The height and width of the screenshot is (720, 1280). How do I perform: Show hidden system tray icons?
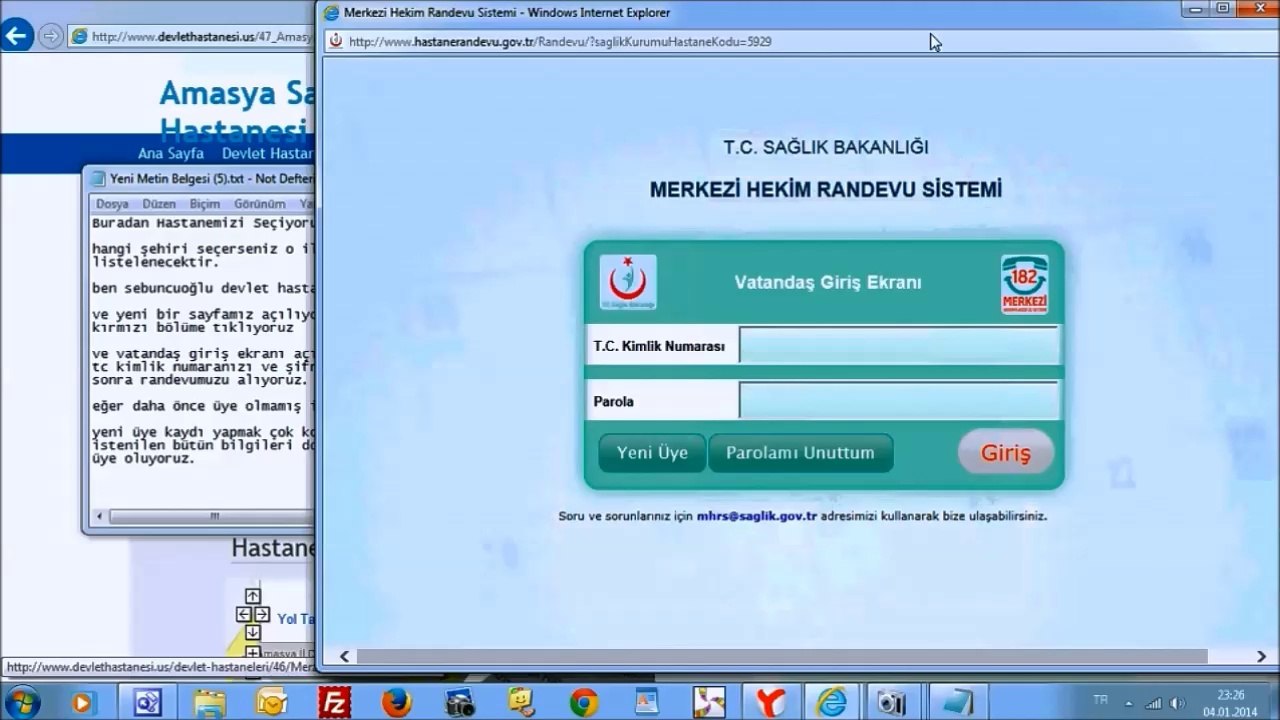(1130, 703)
